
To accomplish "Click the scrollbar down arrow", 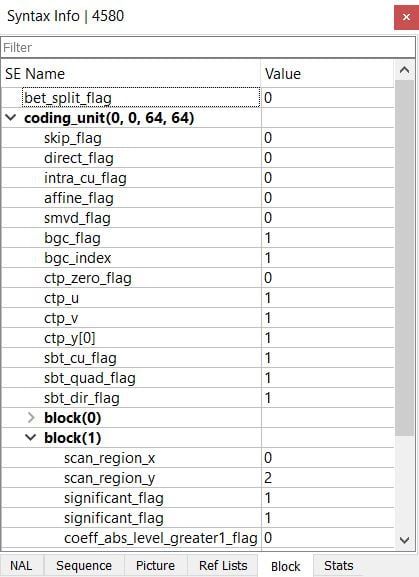I will (405, 540).
